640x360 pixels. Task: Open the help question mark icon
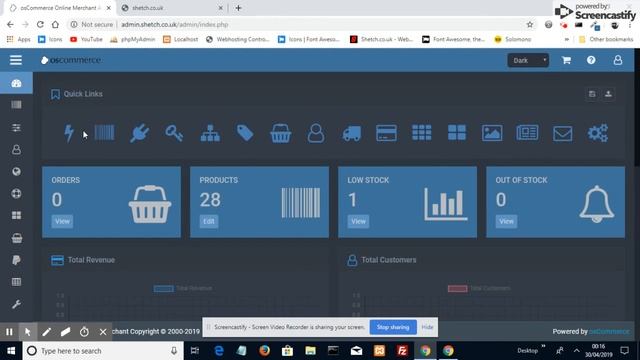(x=591, y=60)
